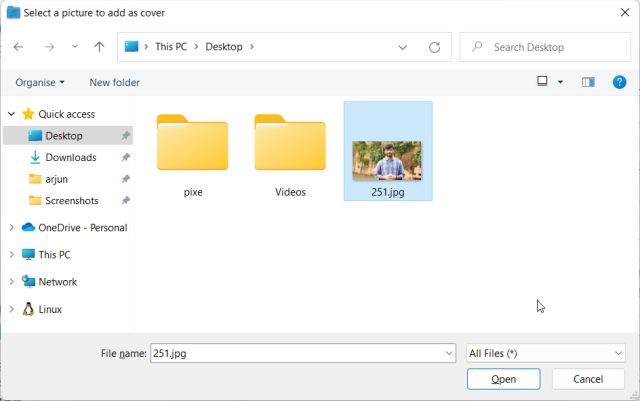Select the Screenshots folder in sidebar
The image size is (640, 401).
[72, 200]
